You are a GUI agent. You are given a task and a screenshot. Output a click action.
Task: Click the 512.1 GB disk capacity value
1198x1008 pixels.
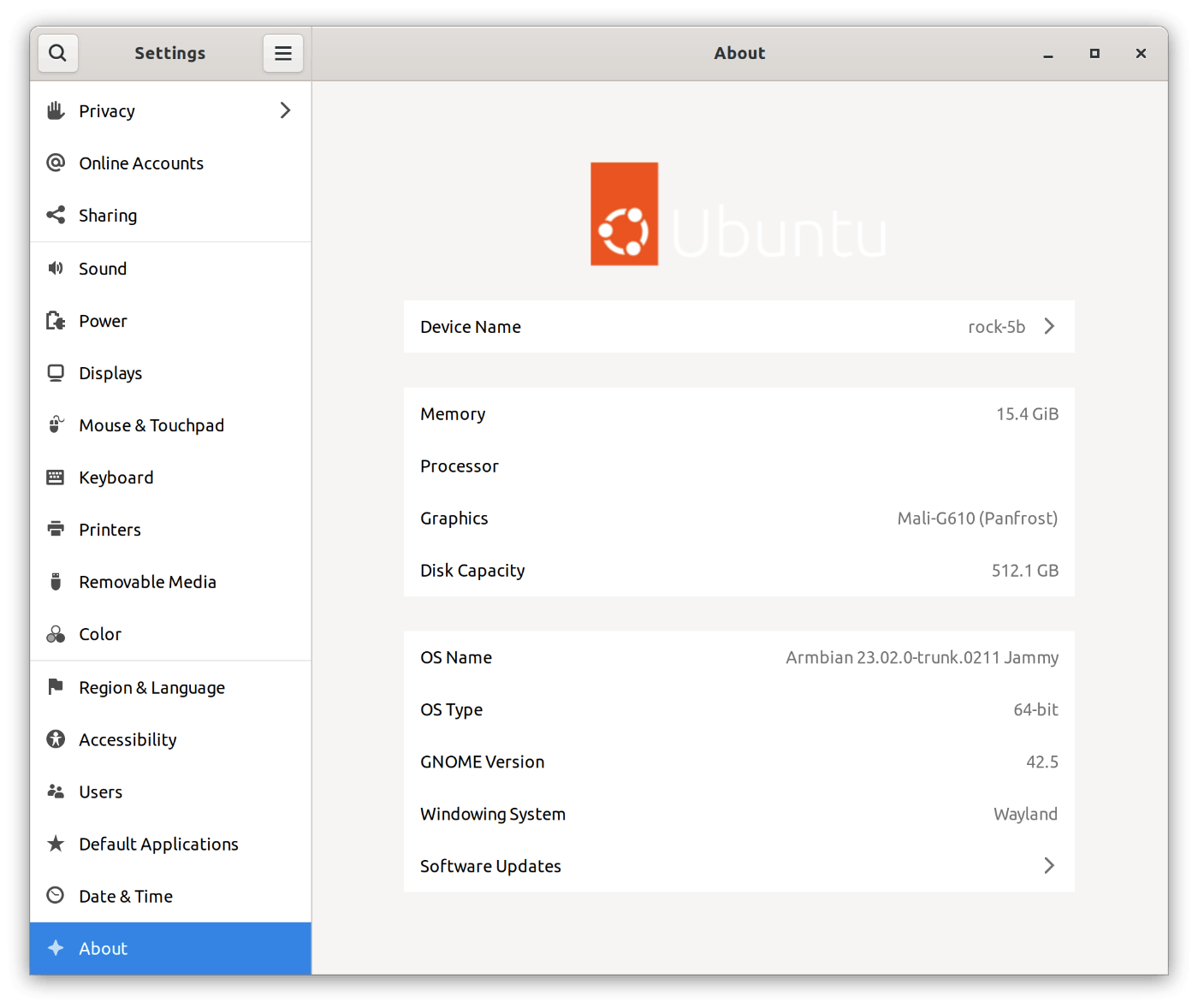click(1024, 571)
